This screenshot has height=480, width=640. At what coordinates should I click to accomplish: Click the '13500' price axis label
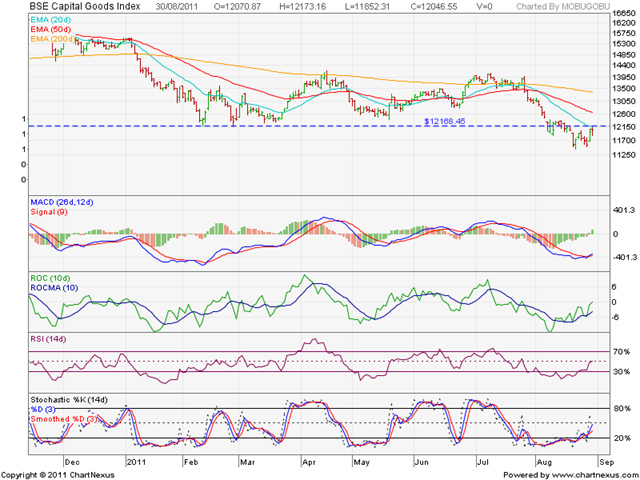point(624,89)
